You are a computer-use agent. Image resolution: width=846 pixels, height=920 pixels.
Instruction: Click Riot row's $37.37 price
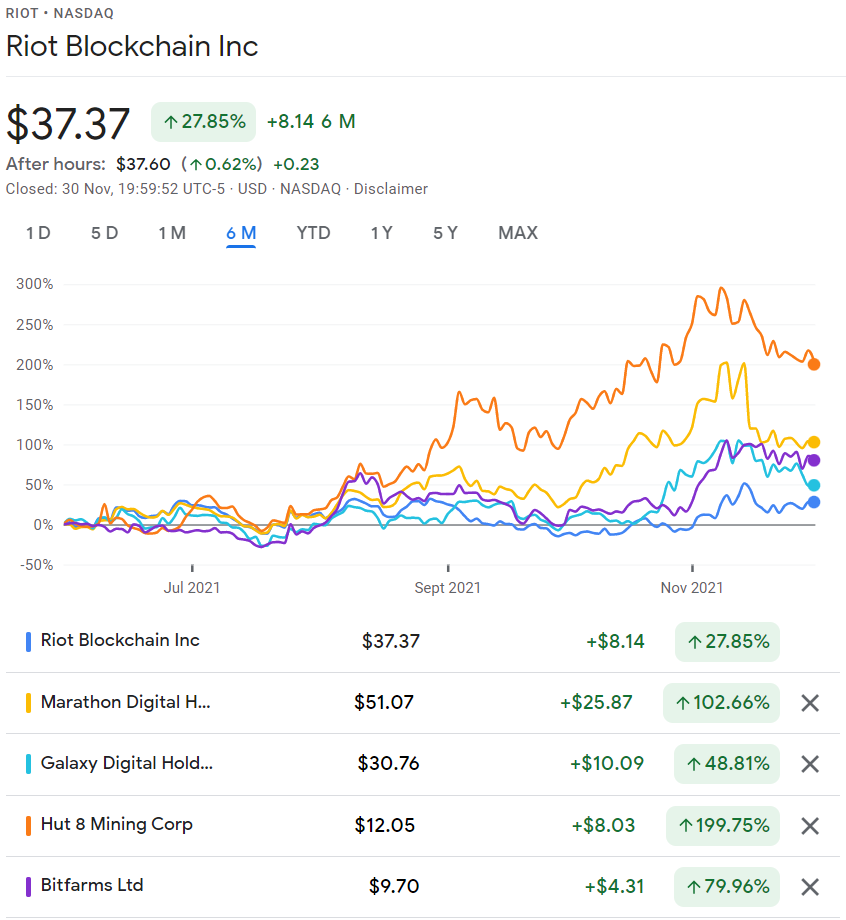tap(391, 641)
